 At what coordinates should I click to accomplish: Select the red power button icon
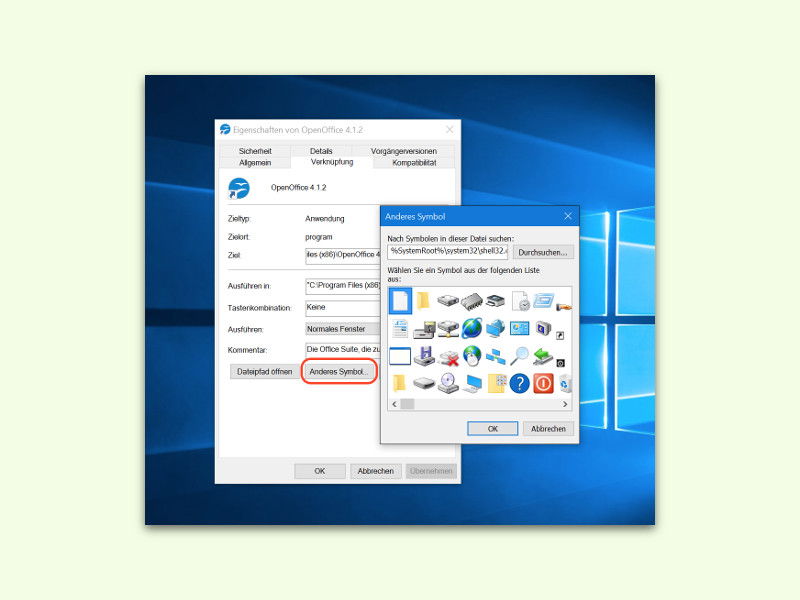(x=543, y=383)
